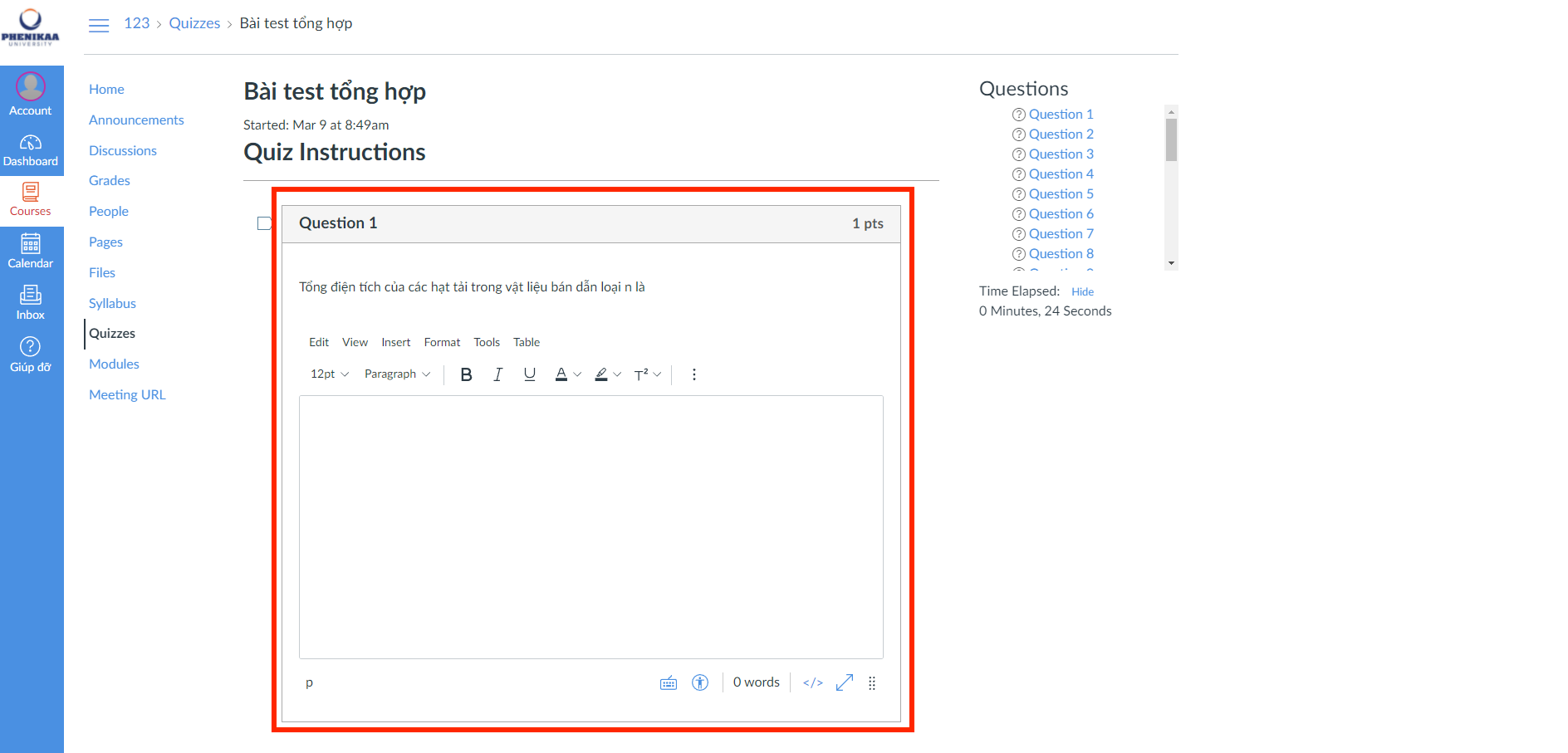Switch to HTML code editor view

pos(812,682)
